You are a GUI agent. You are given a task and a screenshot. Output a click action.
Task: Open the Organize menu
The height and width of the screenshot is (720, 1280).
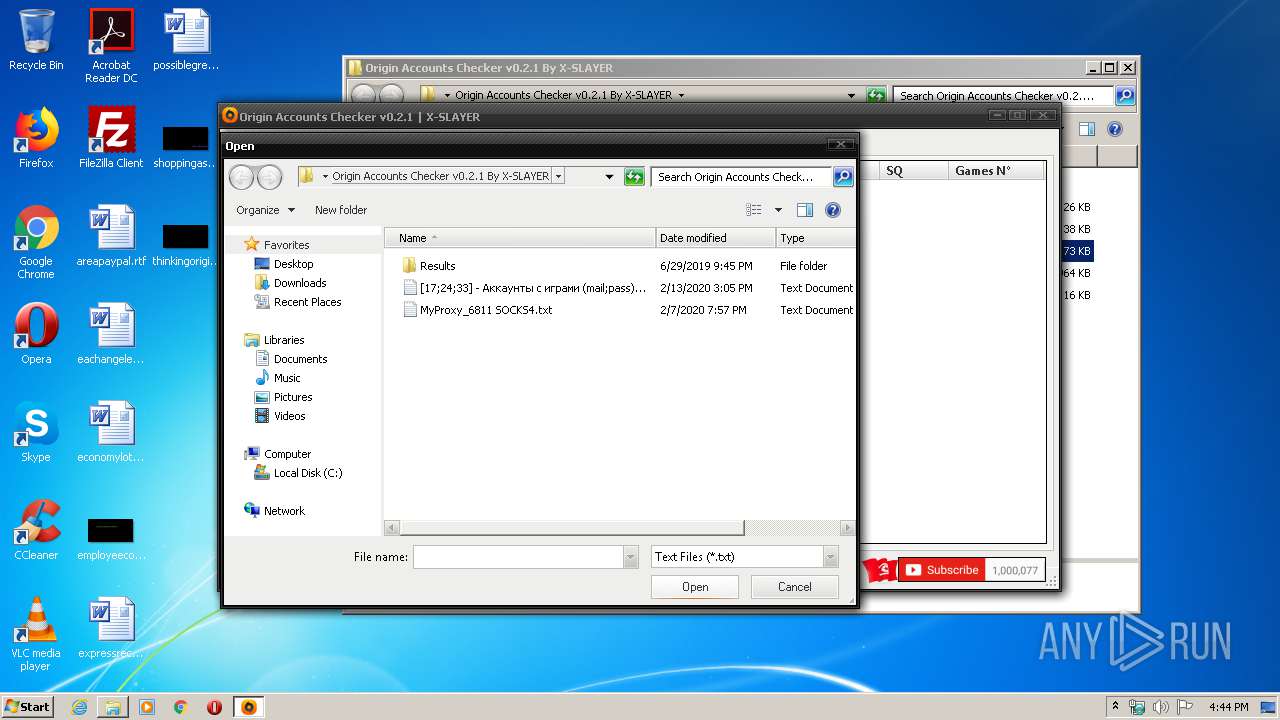[265, 210]
